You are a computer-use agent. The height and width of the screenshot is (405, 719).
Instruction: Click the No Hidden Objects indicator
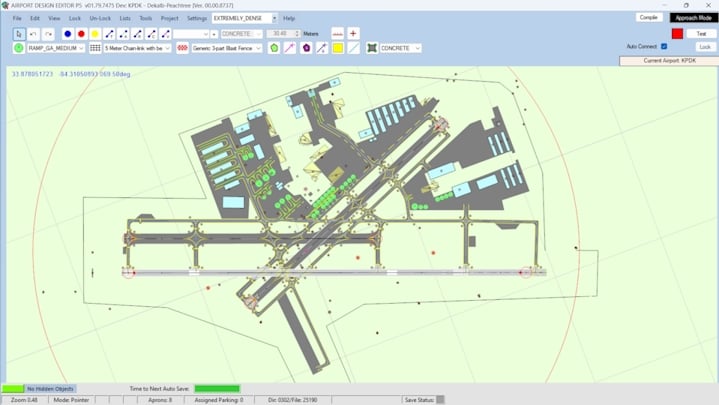[50, 389]
